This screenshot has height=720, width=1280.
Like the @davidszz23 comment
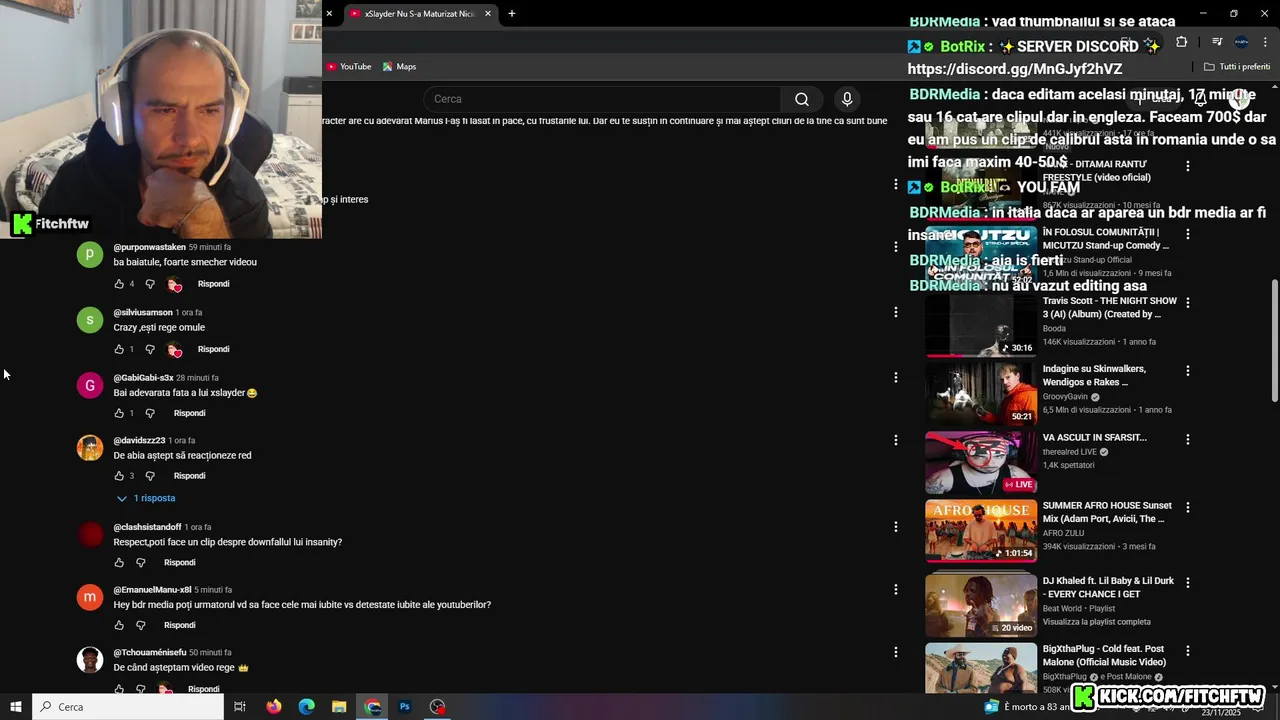tap(119, 476)
